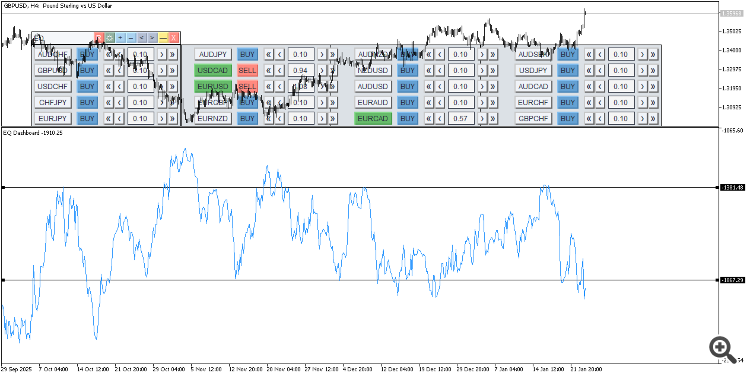
Task: Click the 29 Oct 04:00 date on time axis
Action: click(168, 369)
